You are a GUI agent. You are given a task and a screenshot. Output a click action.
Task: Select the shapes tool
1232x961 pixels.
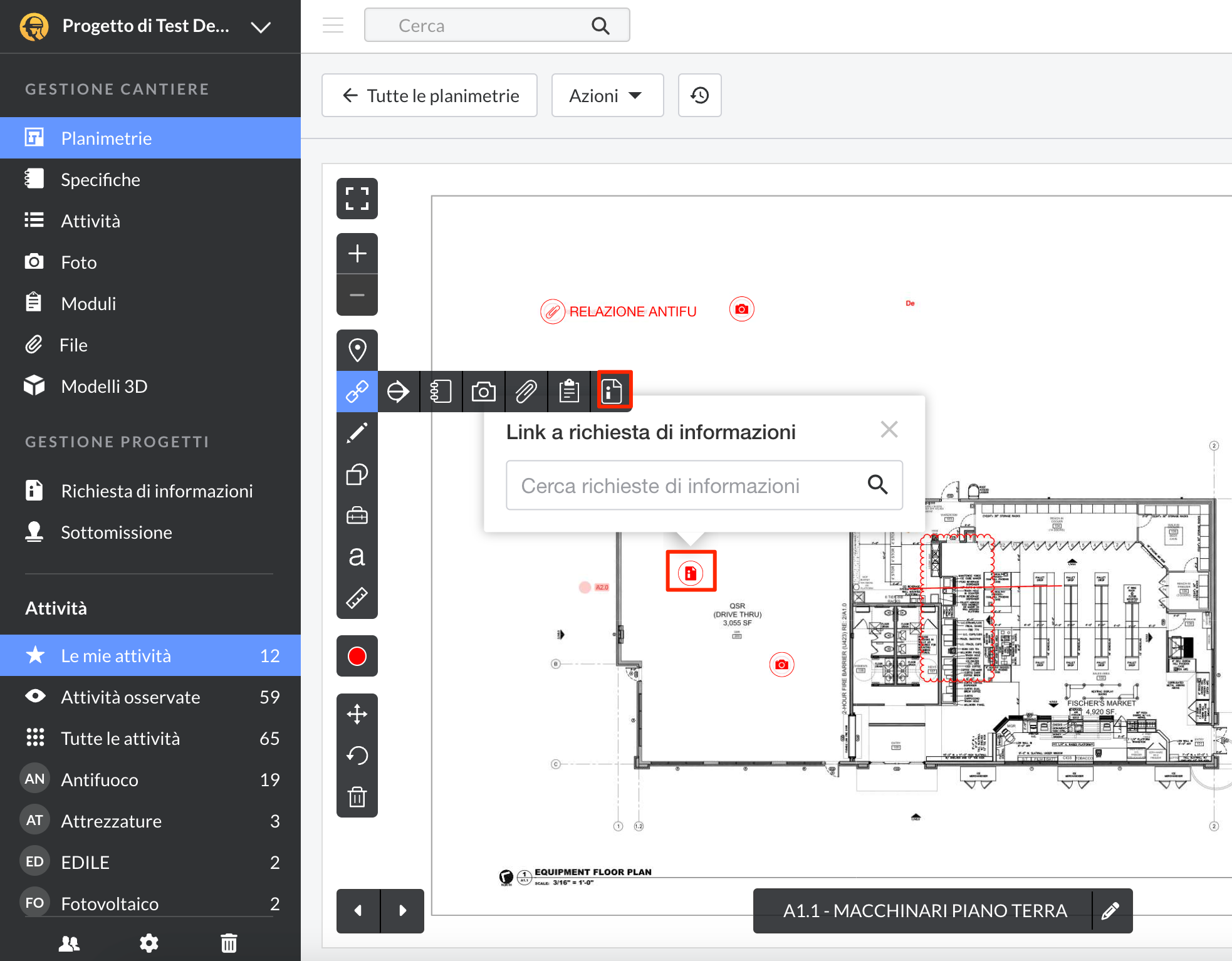357,474
